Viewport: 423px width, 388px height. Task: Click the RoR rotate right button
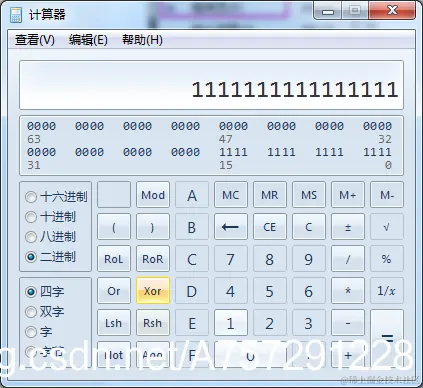(x=153, y=259)
